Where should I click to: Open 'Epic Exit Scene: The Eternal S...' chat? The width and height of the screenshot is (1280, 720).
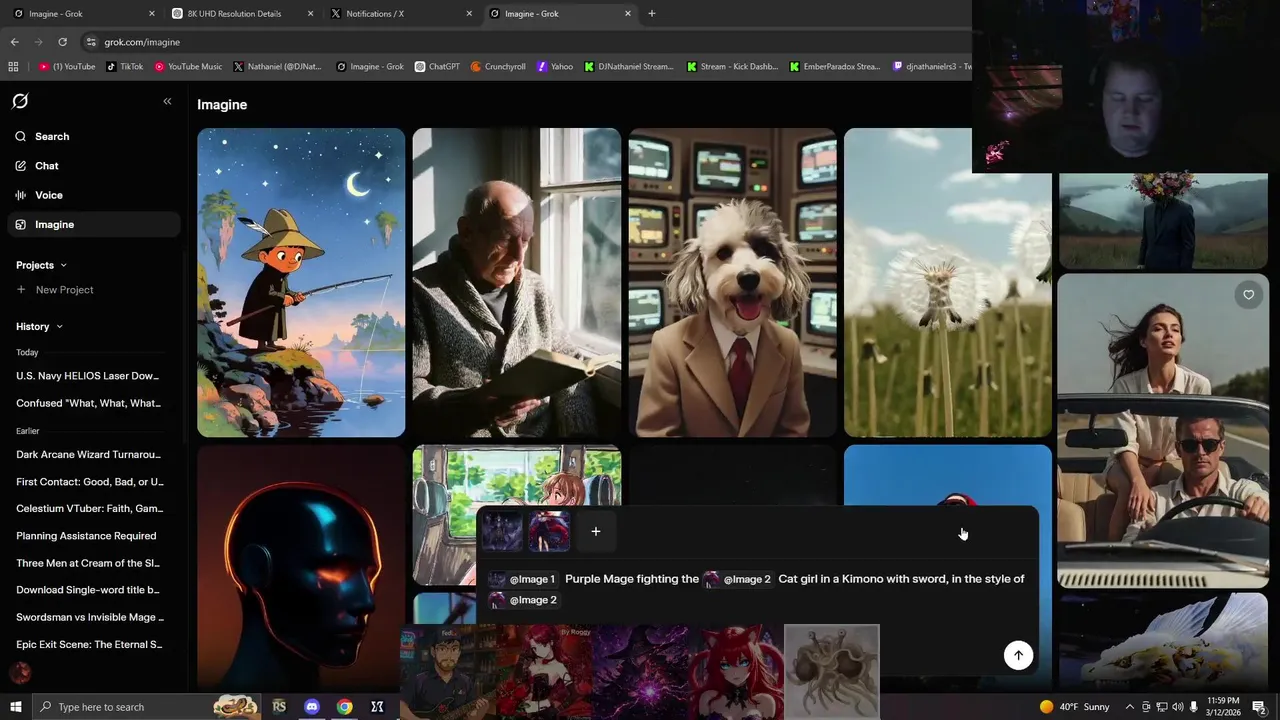coord(90,644)
